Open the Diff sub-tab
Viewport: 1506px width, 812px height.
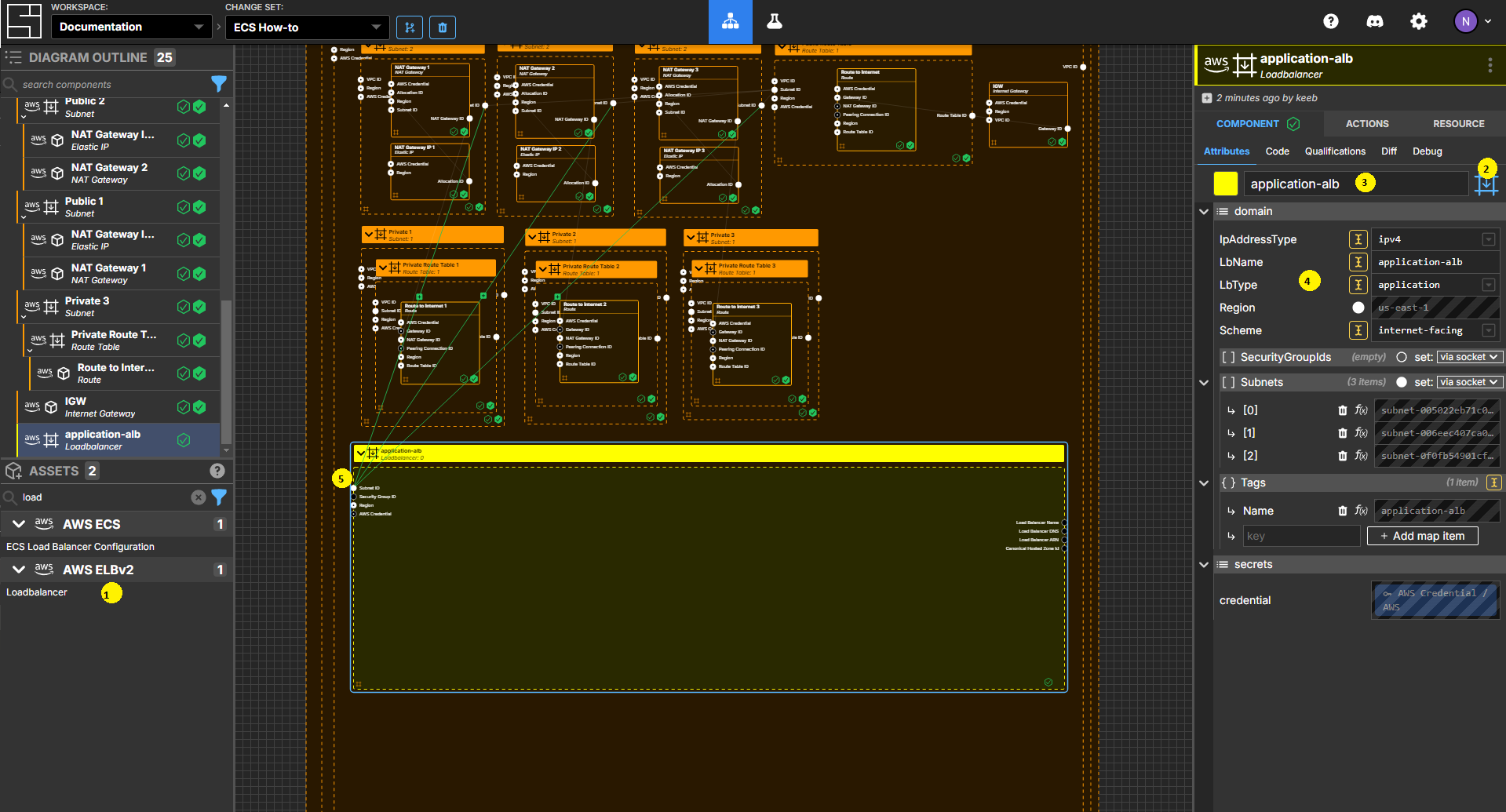pos(1389,151)
